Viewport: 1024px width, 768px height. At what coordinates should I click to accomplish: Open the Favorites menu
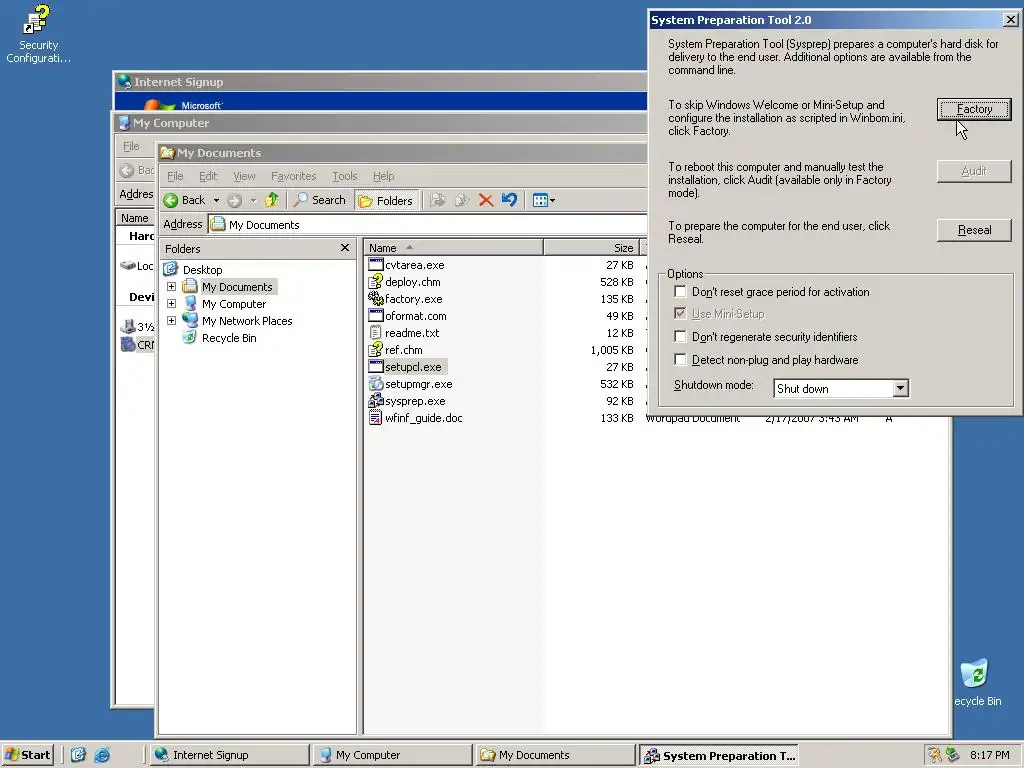click(293, 176)
